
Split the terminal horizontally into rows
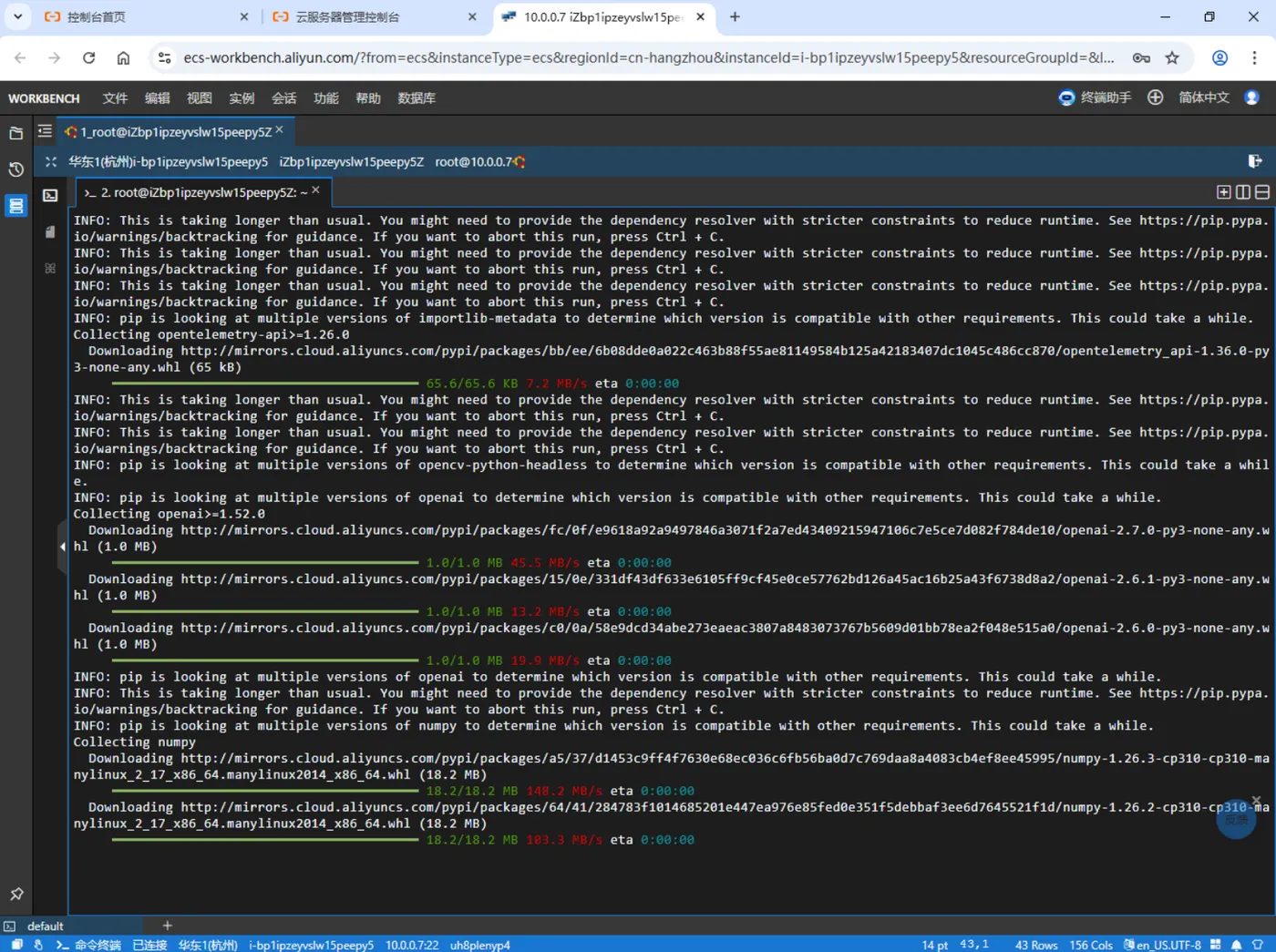coord(1262,192)
